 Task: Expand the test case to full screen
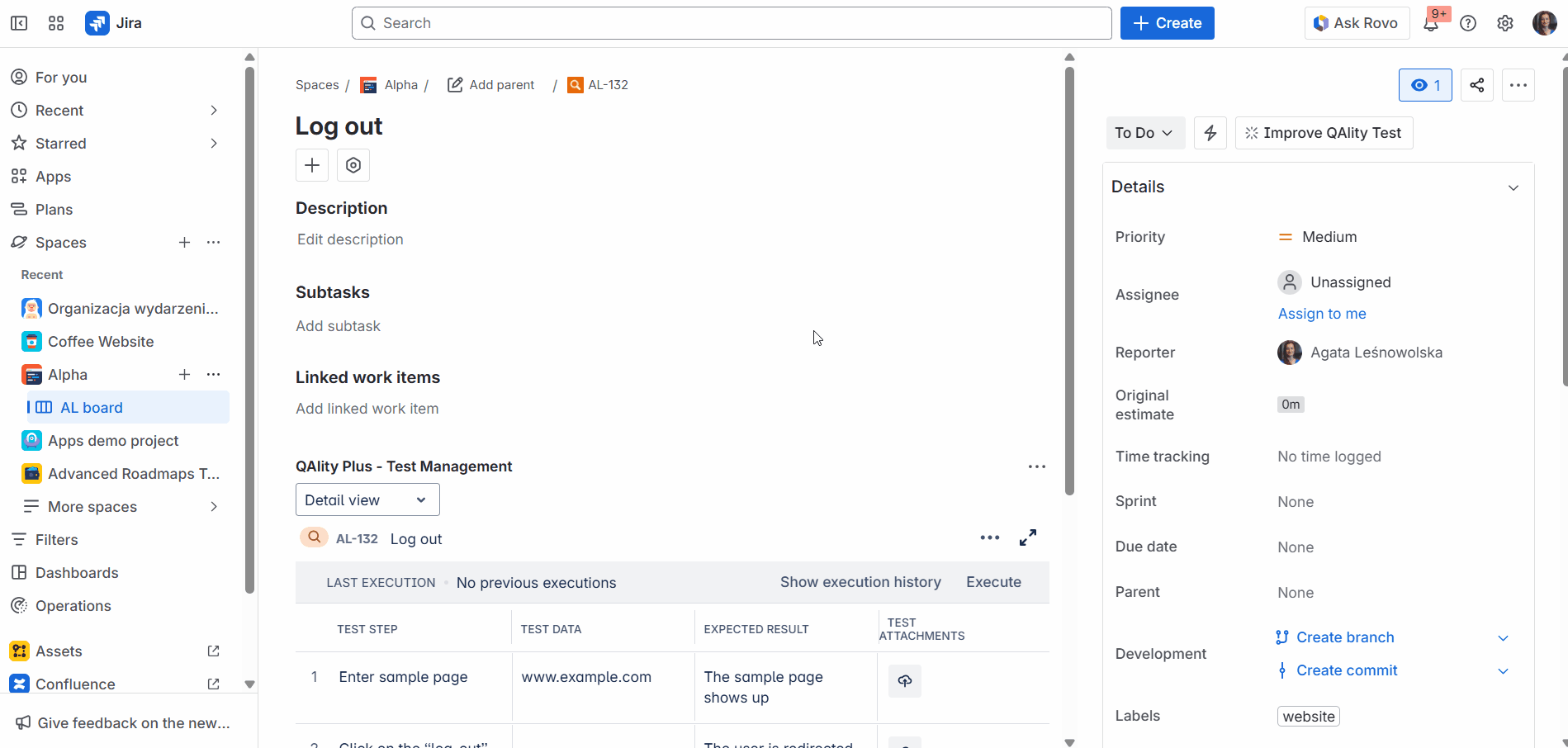click(1028, 537)
